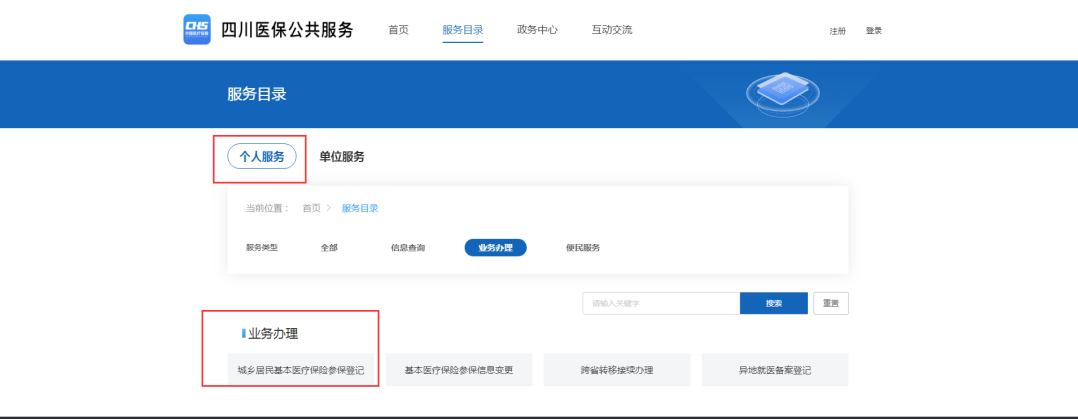Switch to the 单位服务 tab
This screenshot has height=419, width=1078.
click(342, 157)
